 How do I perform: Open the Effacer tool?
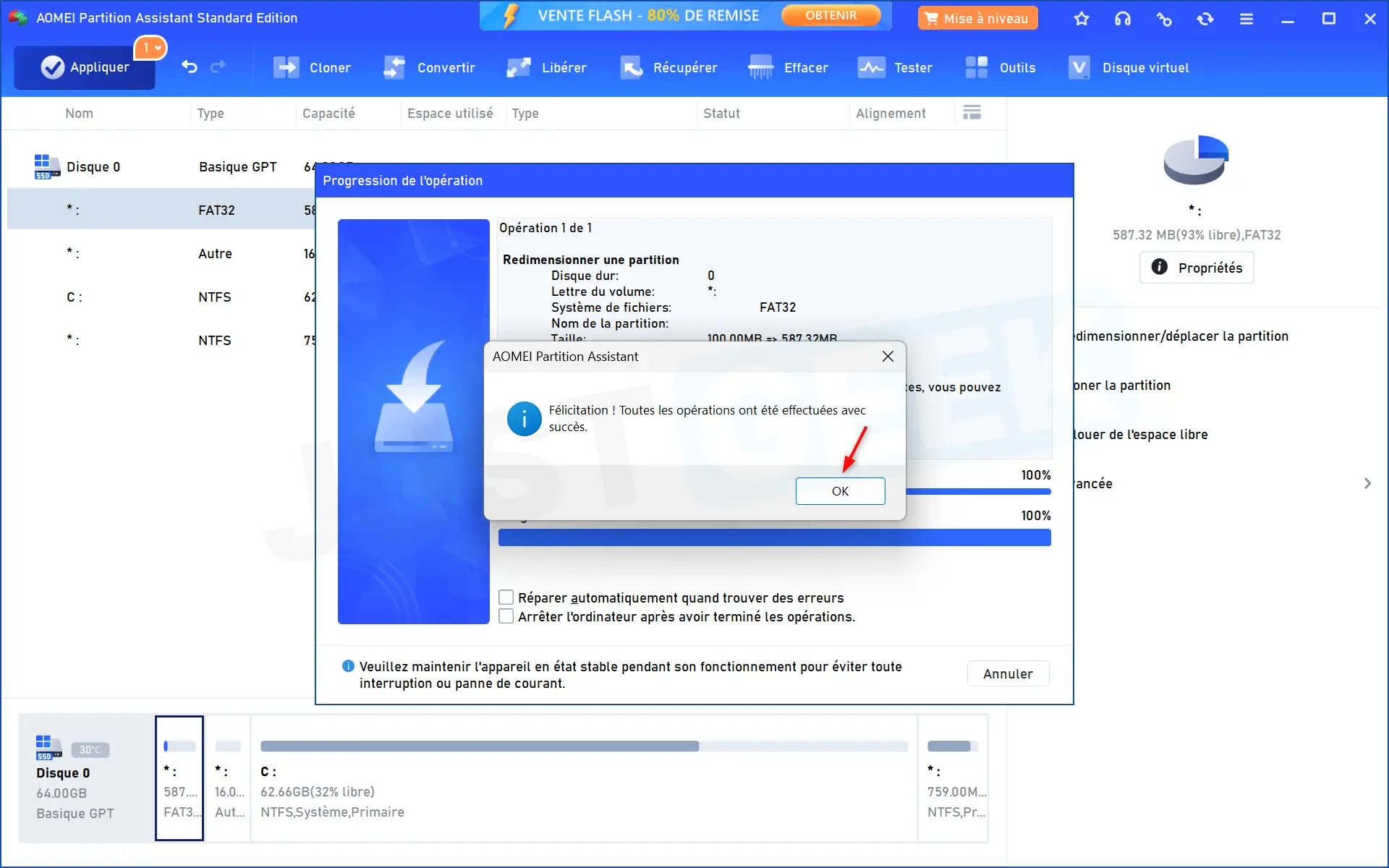[789, 67]
